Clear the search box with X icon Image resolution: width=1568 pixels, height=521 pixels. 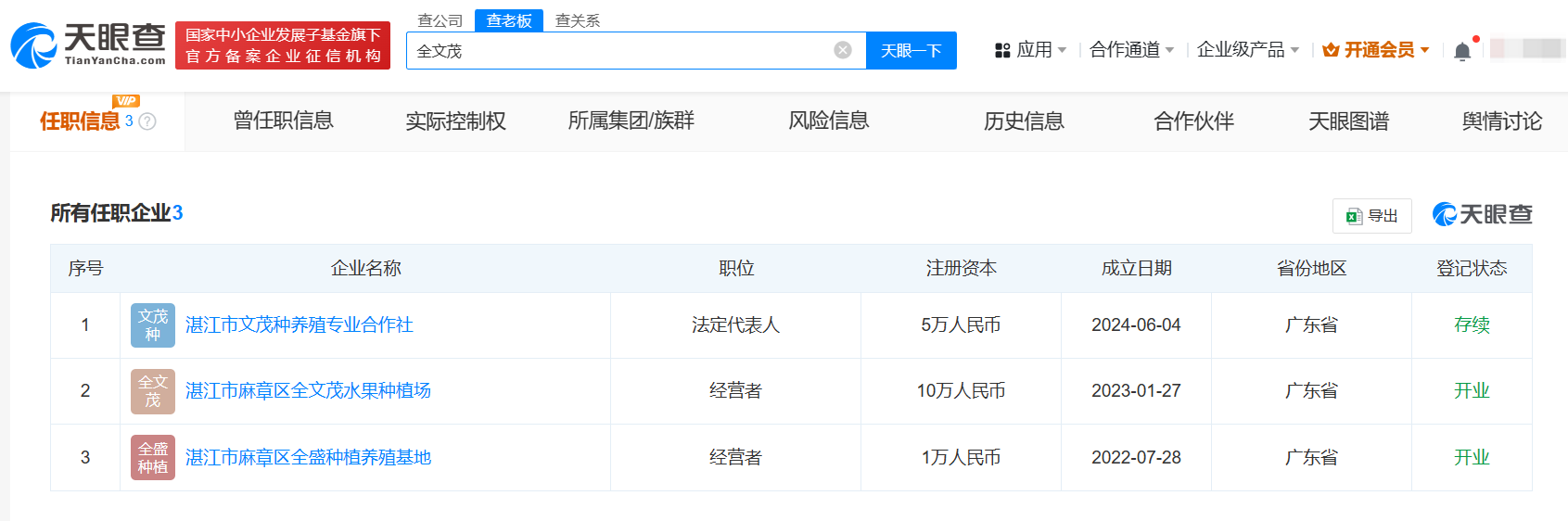[x=842, y=50]
